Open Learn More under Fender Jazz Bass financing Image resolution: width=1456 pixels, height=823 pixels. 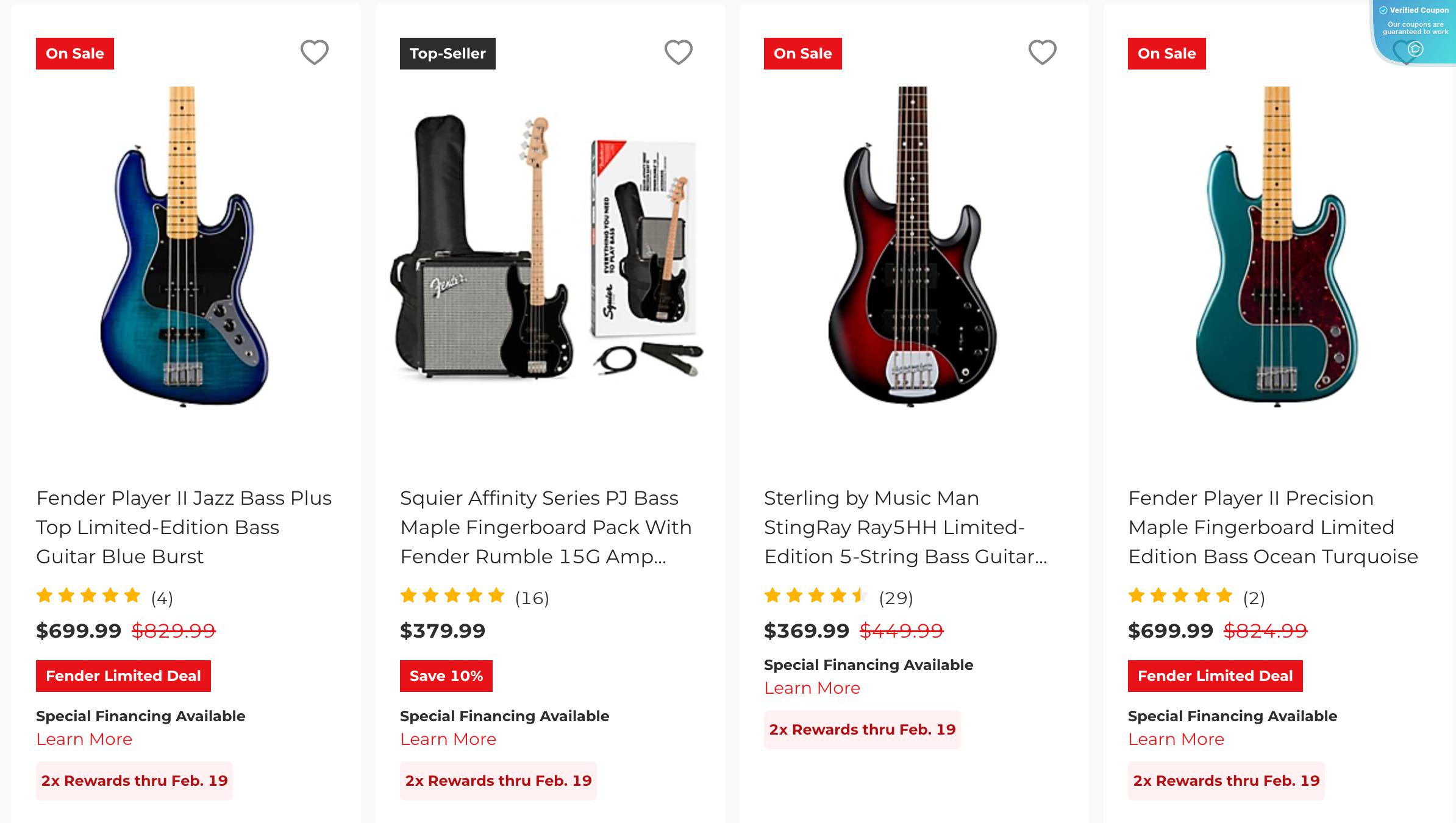[x=84, y=739]
